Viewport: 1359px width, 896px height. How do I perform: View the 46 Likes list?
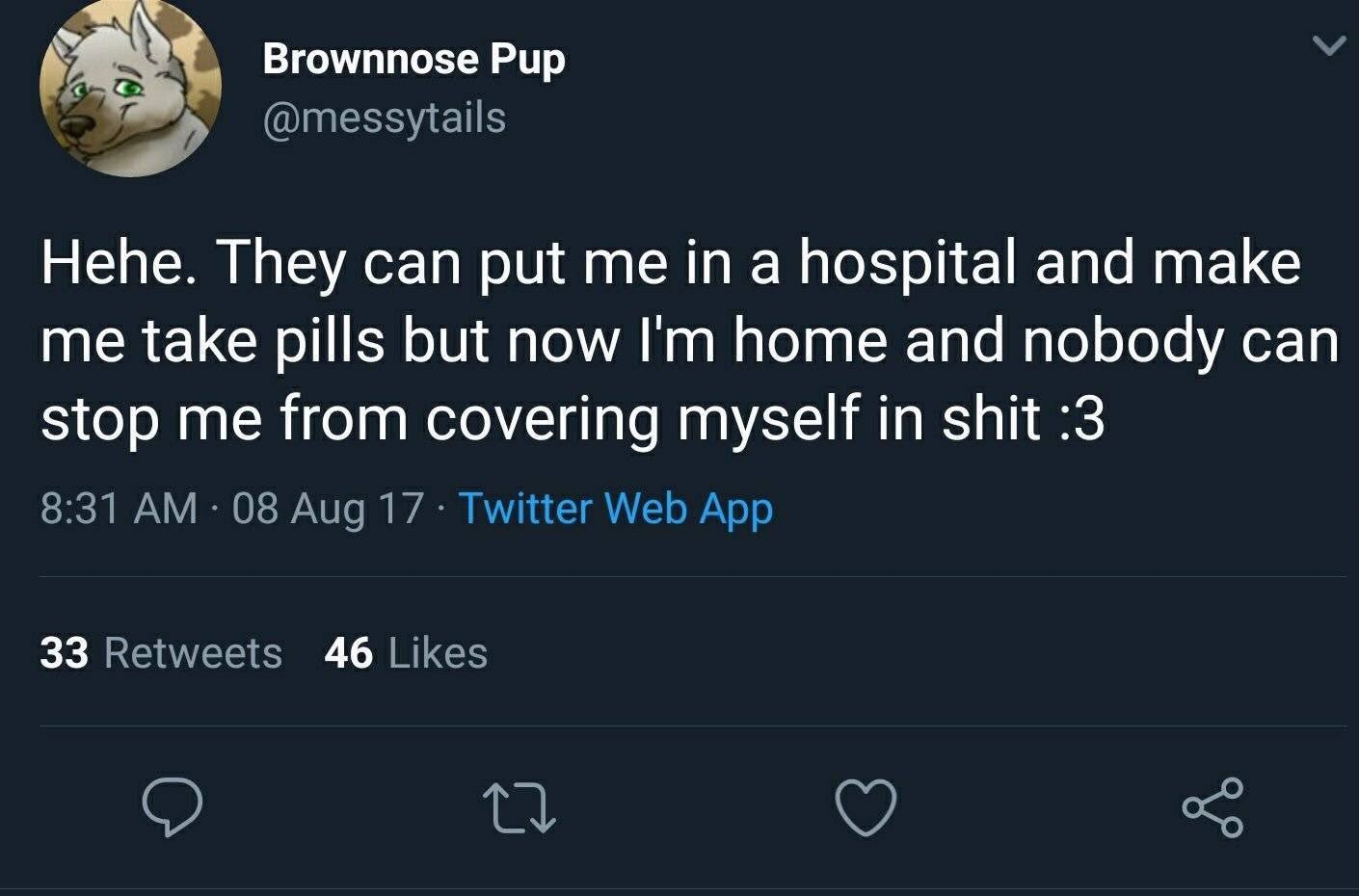point(406,652)
